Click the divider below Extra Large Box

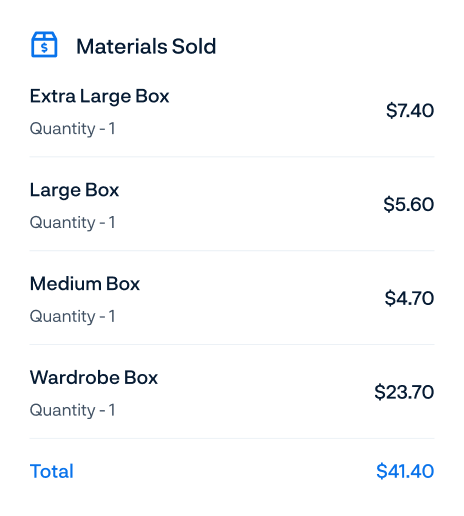click(232, 156)
